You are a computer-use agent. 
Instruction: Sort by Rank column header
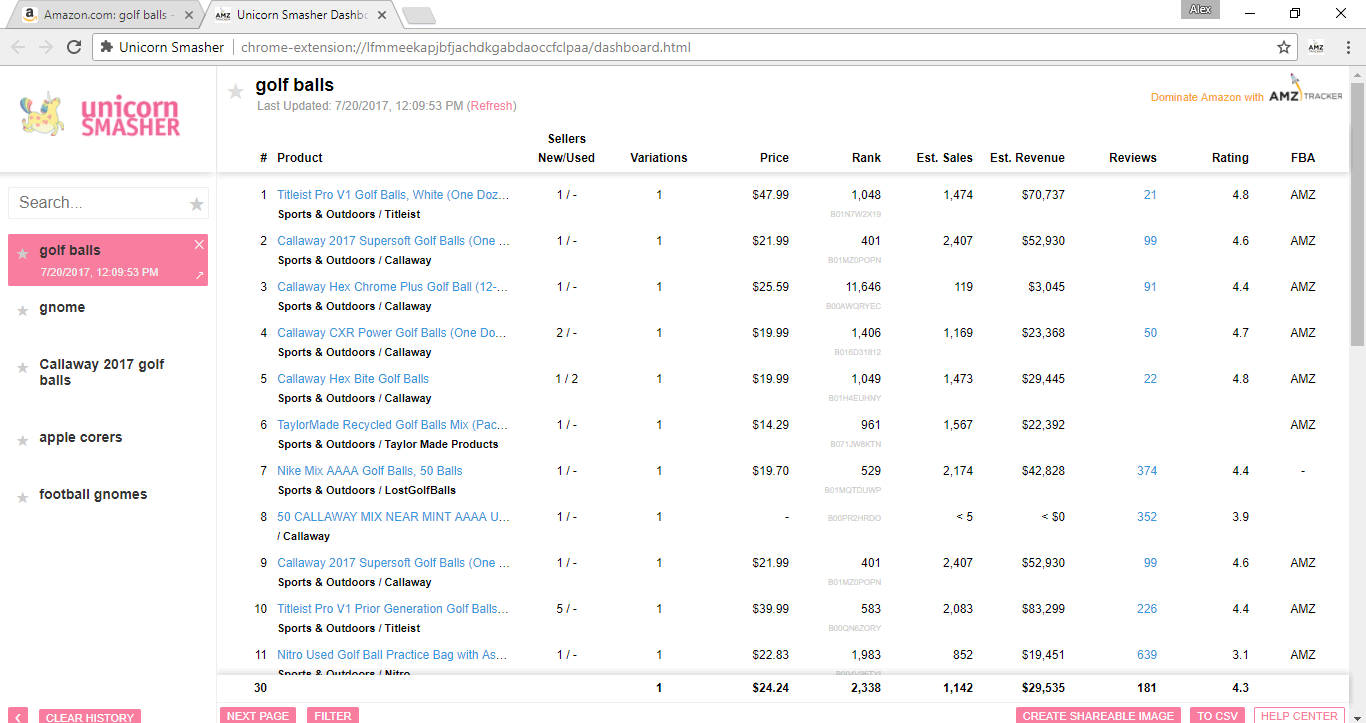click(866, 158)
